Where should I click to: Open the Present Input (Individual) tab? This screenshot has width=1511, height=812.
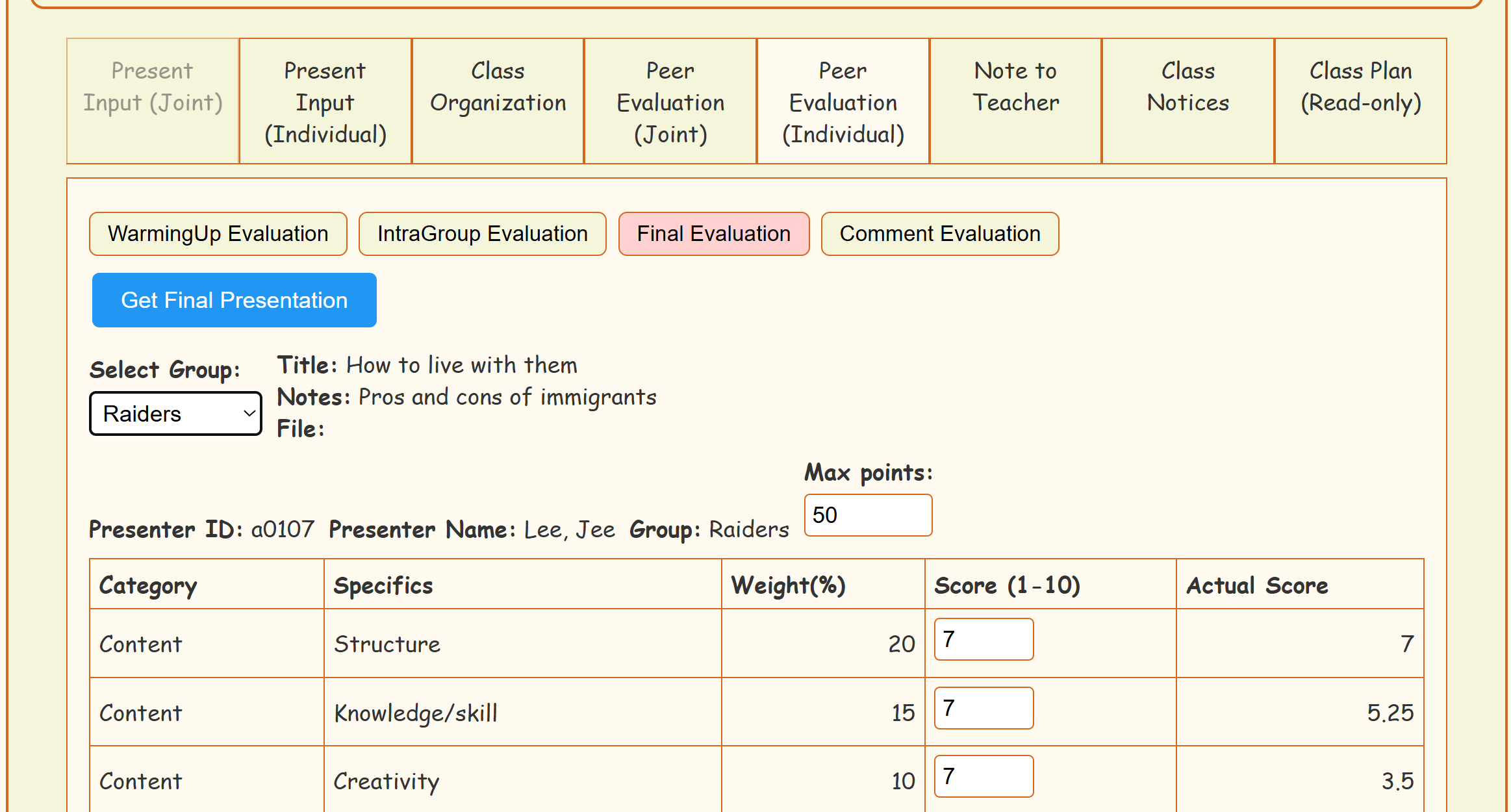click(x=325, y=101)
